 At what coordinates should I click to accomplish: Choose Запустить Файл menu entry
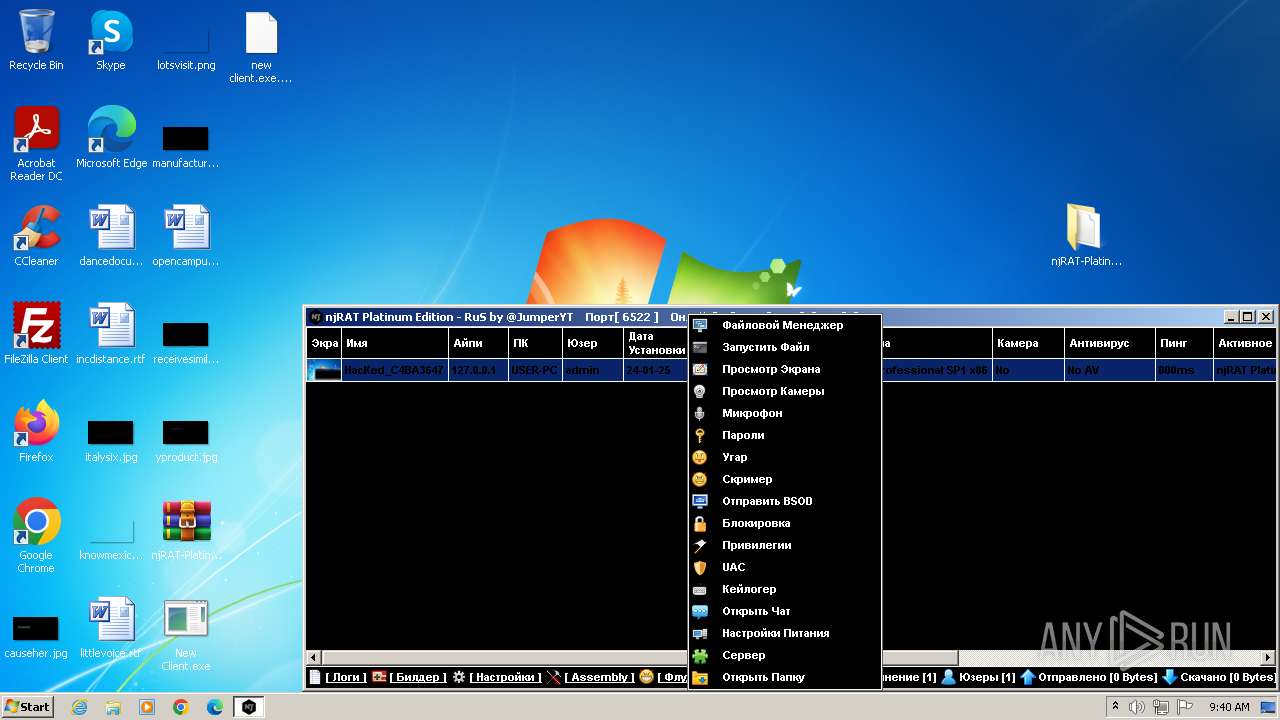point(784,347)
